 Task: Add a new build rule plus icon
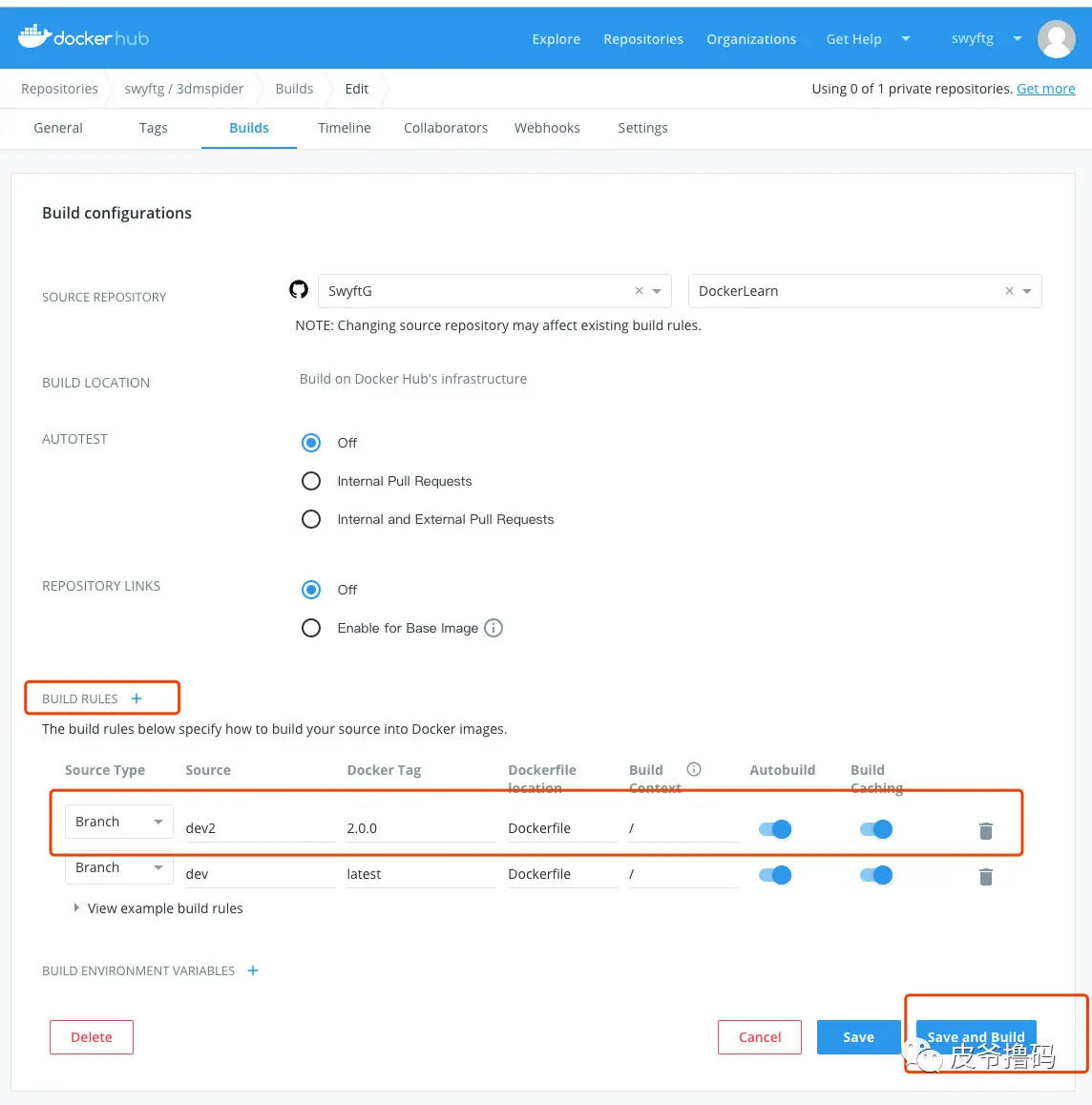tap(136, 698)
